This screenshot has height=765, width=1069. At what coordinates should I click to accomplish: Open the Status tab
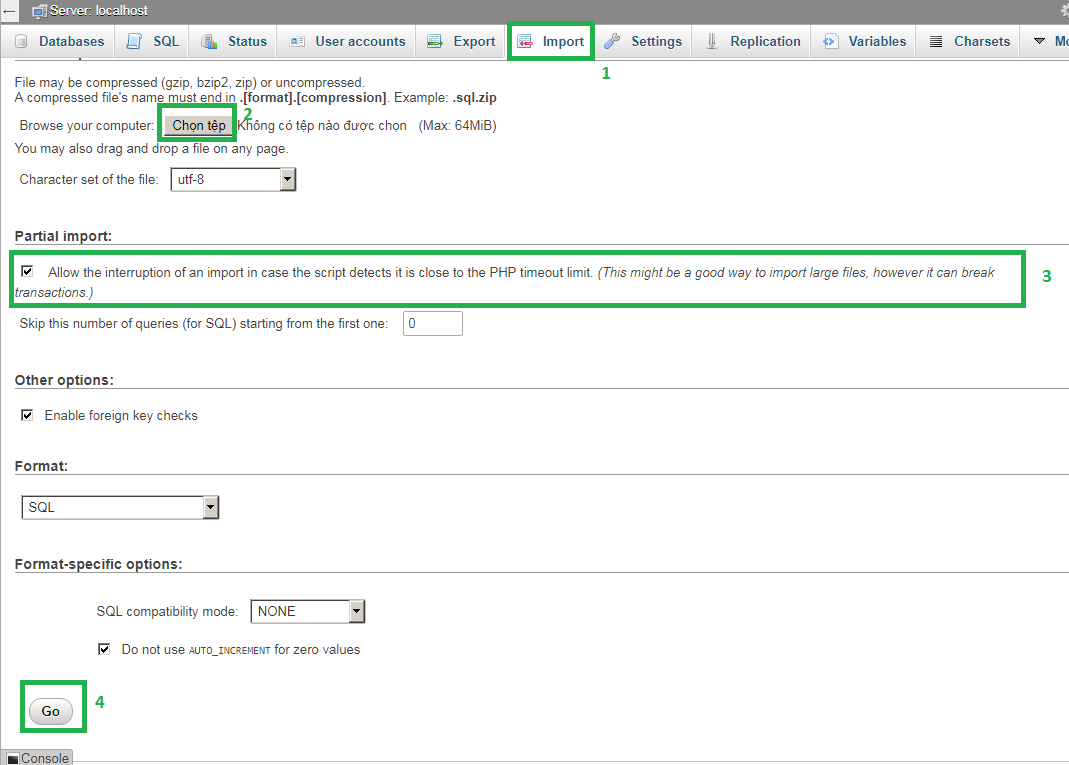click(x=234, y=42)
